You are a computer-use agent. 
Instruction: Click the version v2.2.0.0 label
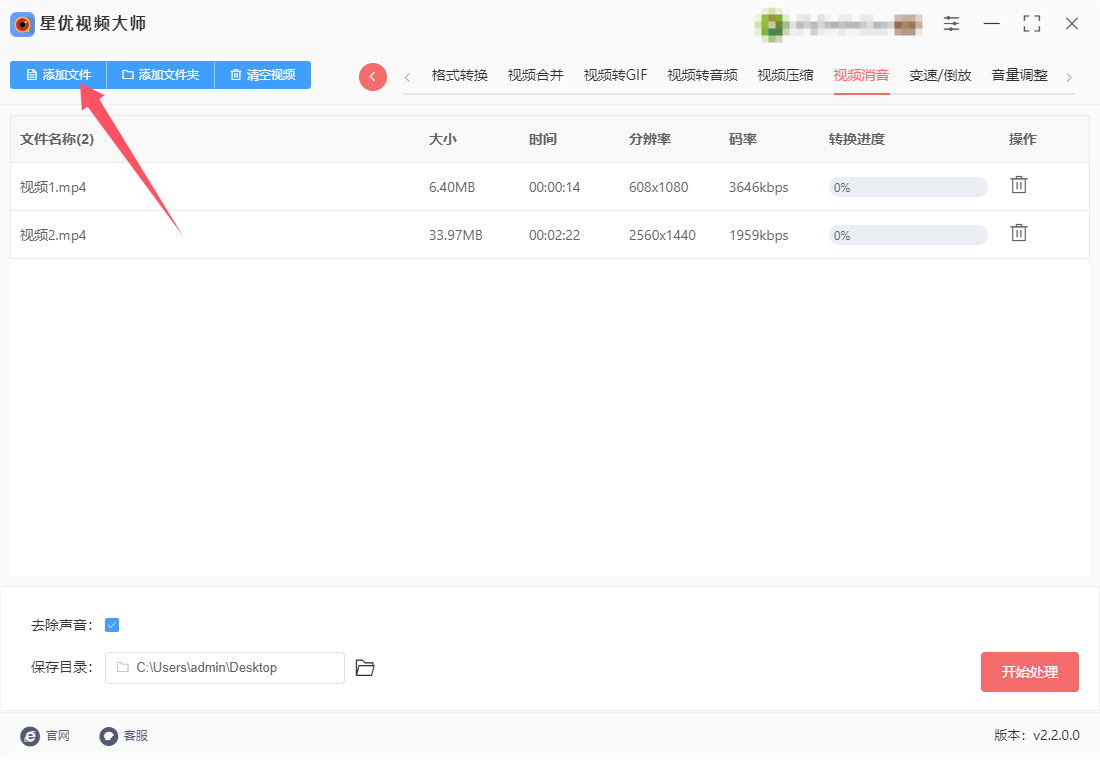click(1037, 735)
